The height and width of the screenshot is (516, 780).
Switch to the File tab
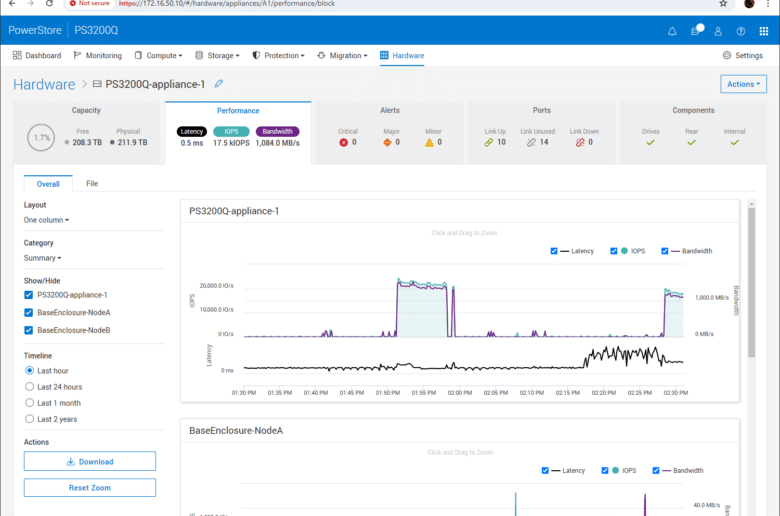pos(92,184)
